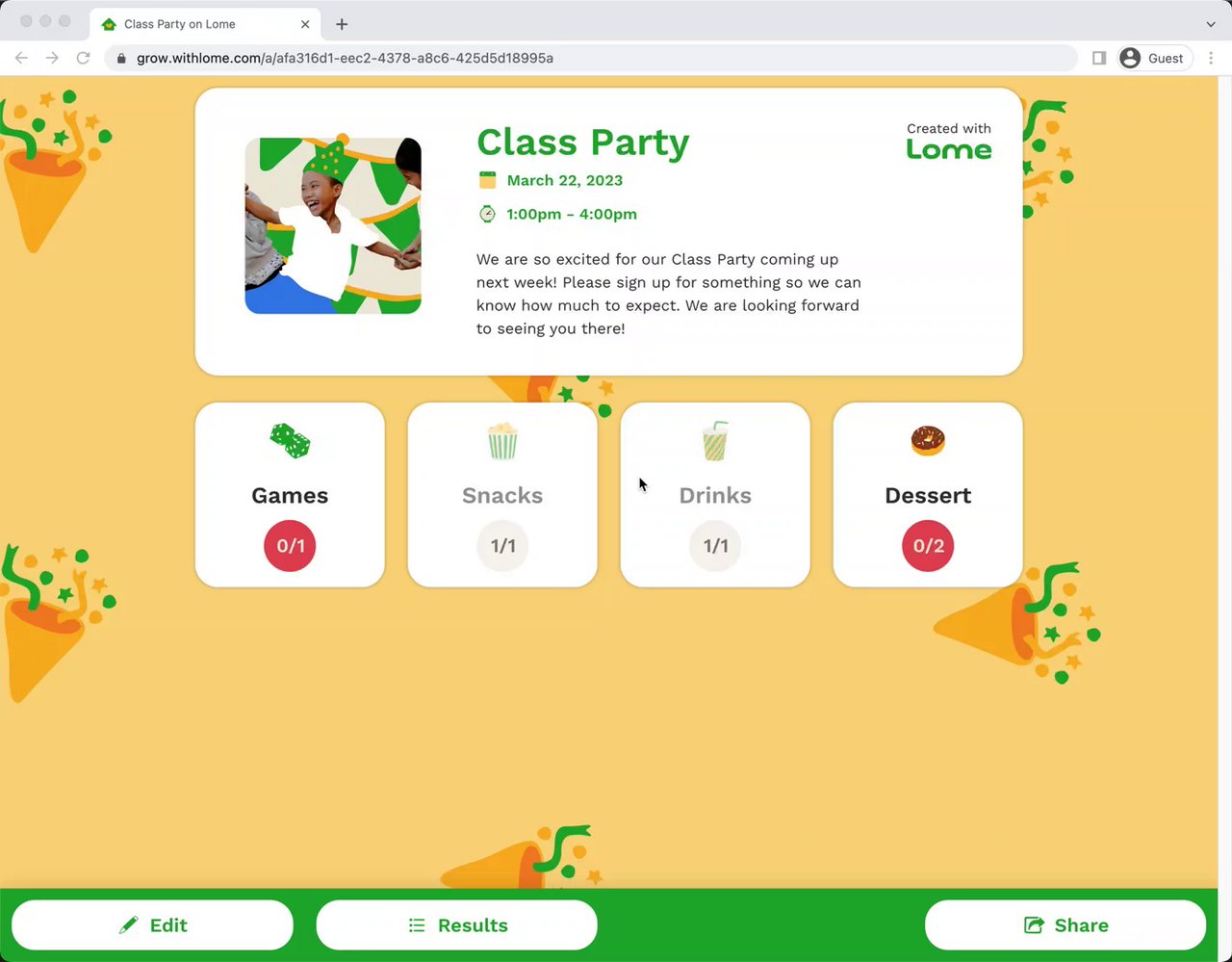Expand the tab search chevron

coord(1211,24)
